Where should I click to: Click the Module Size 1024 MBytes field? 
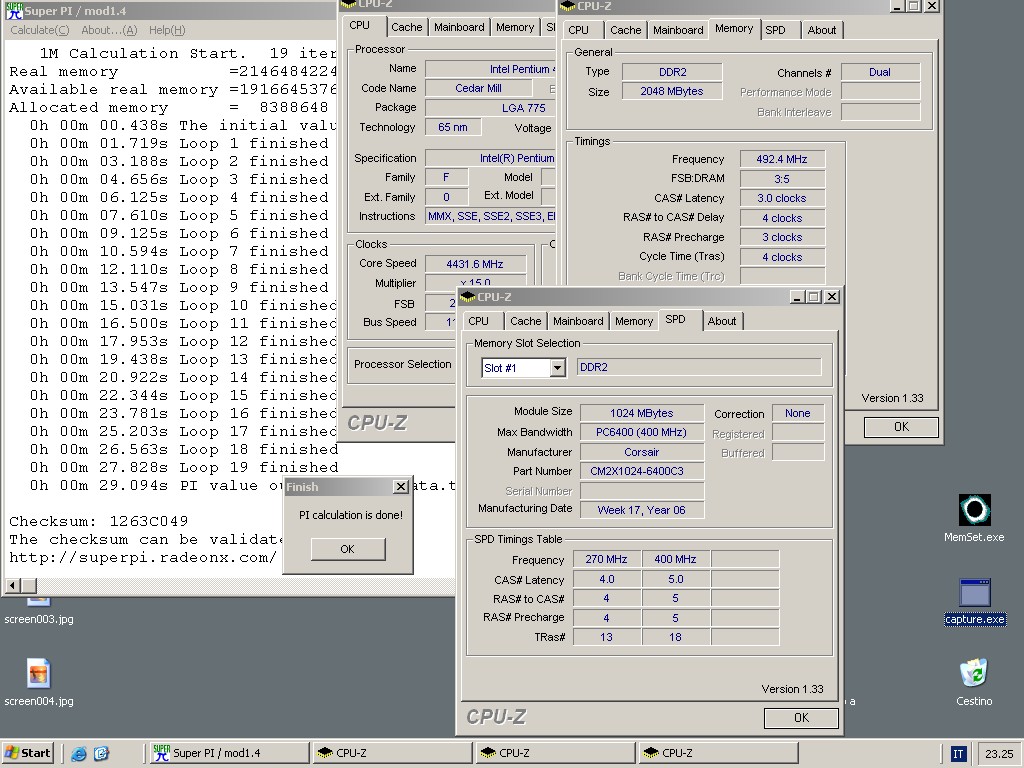(x=642, y=413)
